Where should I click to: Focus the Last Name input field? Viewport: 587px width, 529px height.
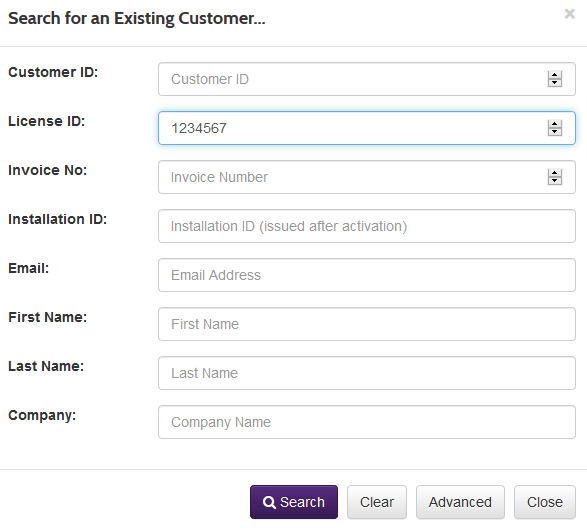click(367, 373)
